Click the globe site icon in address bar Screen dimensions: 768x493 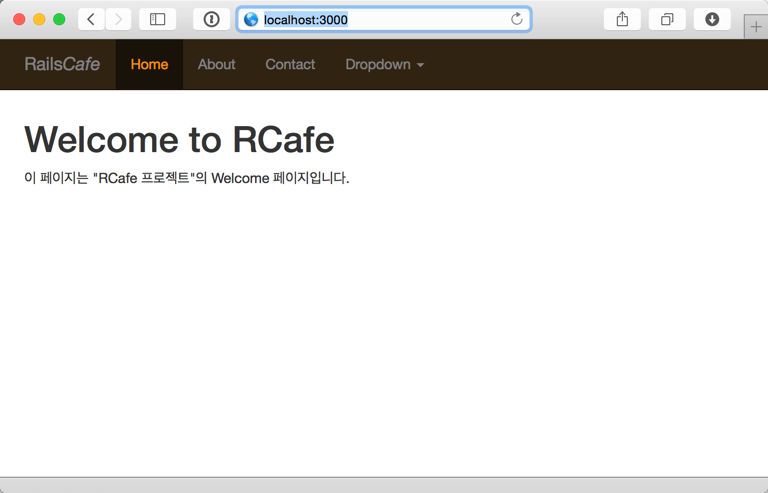point(251,20)
